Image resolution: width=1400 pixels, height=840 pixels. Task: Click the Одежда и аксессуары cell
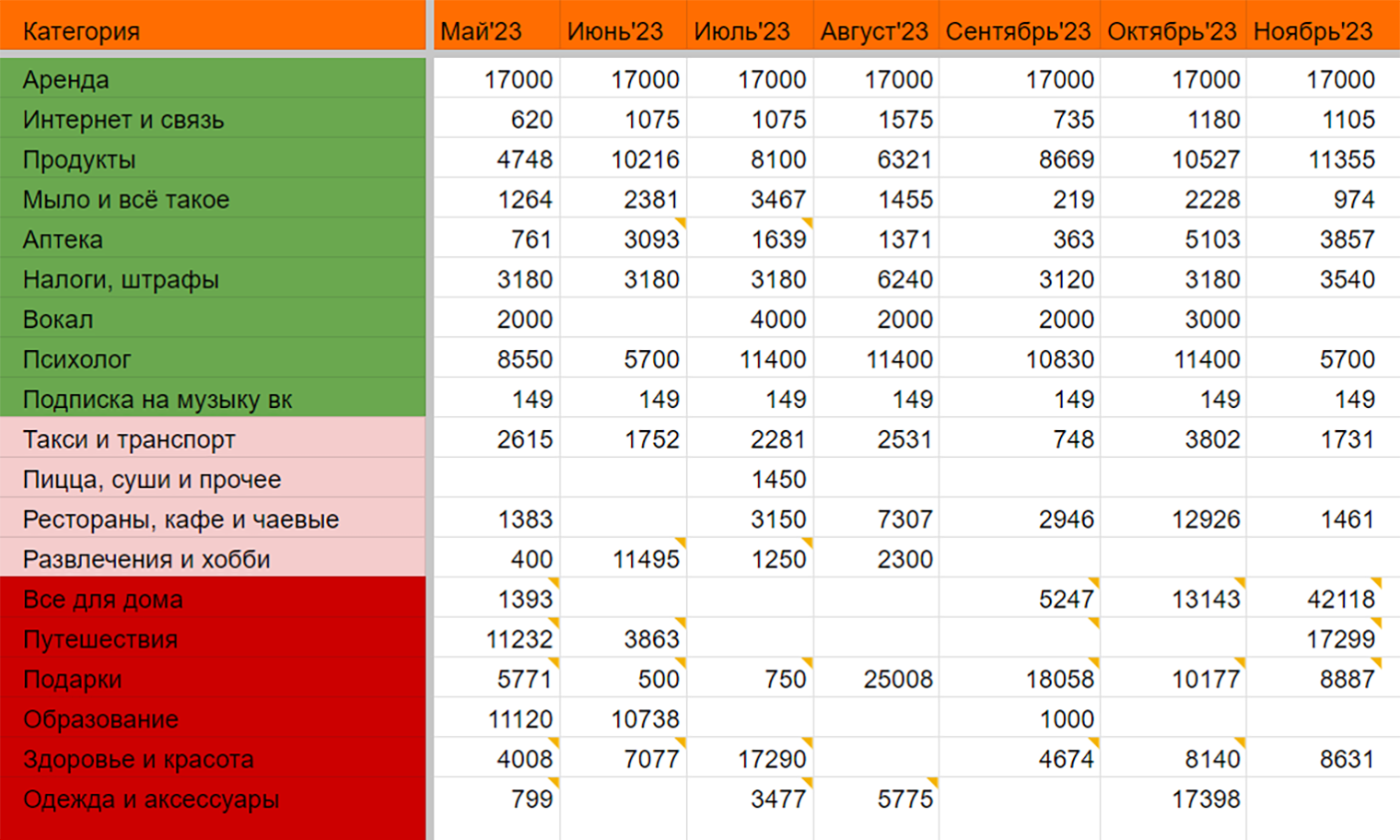(x=213, y=799)
